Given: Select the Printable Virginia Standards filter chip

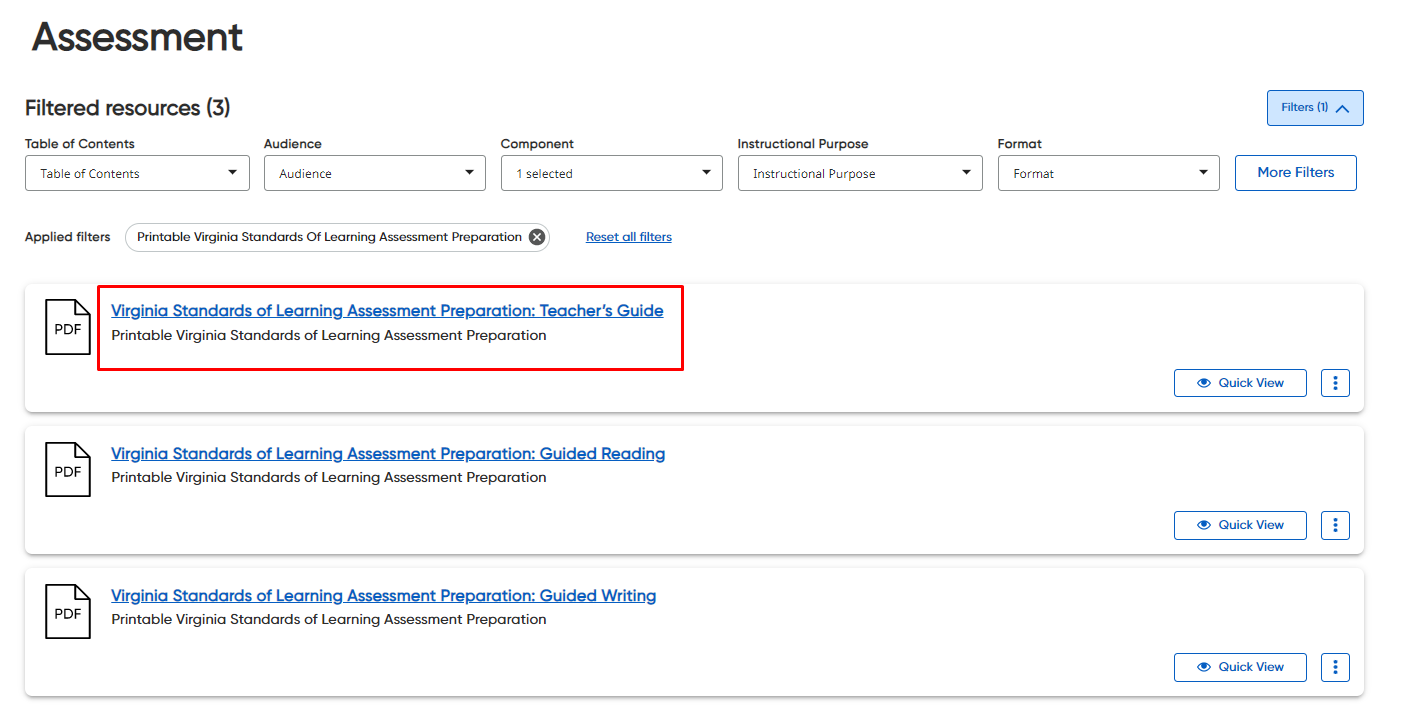Looking at the screenshot, I should (x=330, y=237).
